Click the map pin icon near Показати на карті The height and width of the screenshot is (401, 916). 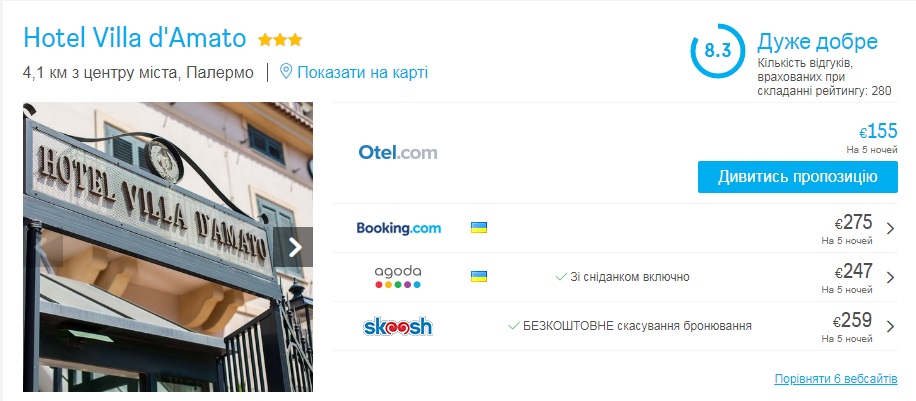(x=286, y=72)
